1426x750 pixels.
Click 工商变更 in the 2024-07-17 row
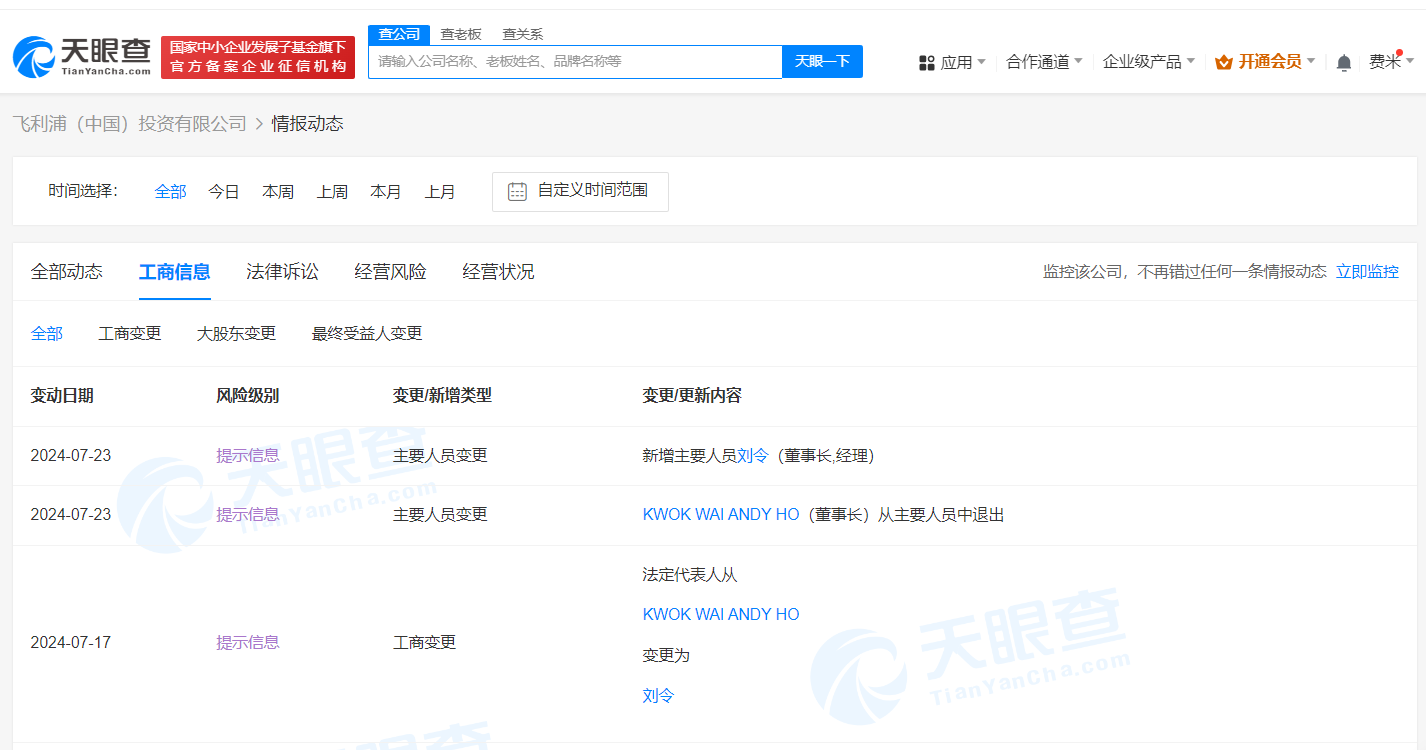click(425, 642)
